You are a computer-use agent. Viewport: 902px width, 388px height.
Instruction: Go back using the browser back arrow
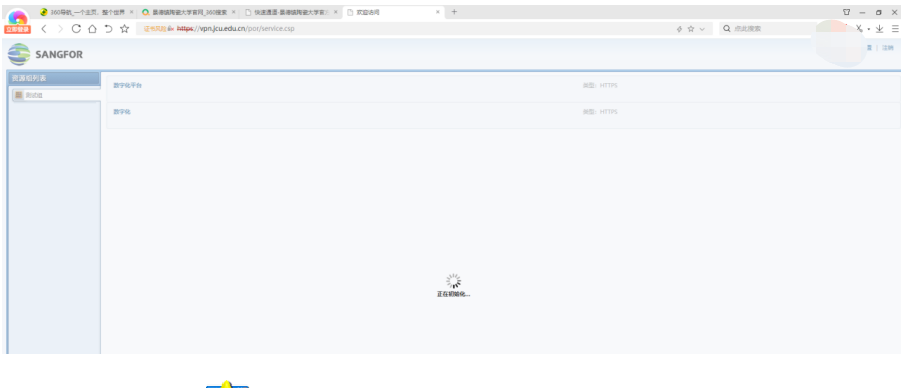(44, 29)
